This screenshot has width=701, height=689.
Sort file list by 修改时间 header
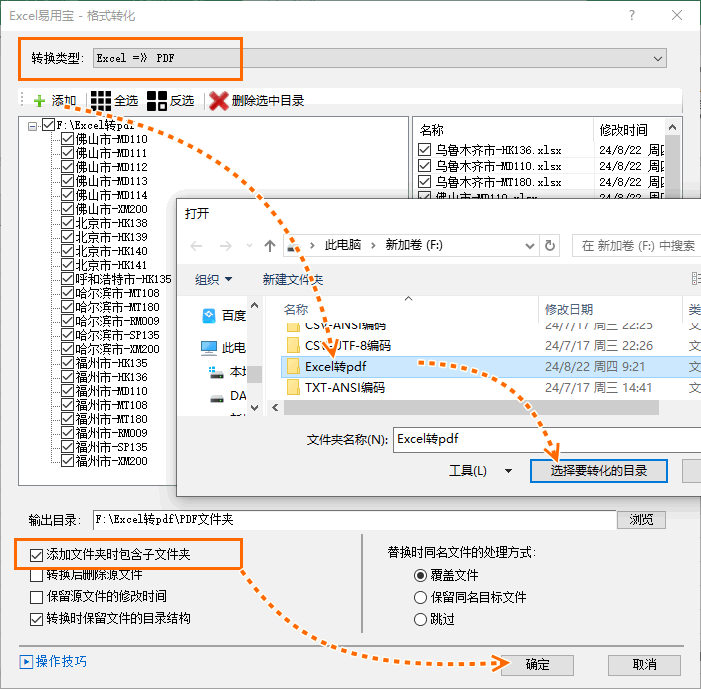pos(623,130)
